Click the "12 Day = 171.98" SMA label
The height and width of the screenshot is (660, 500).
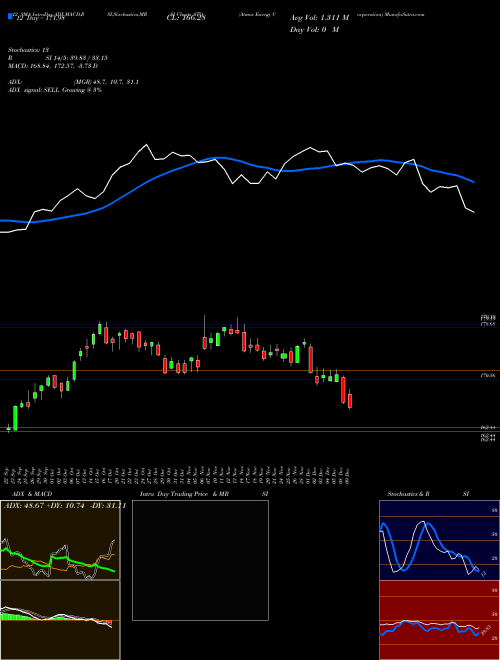coord(39,18)
